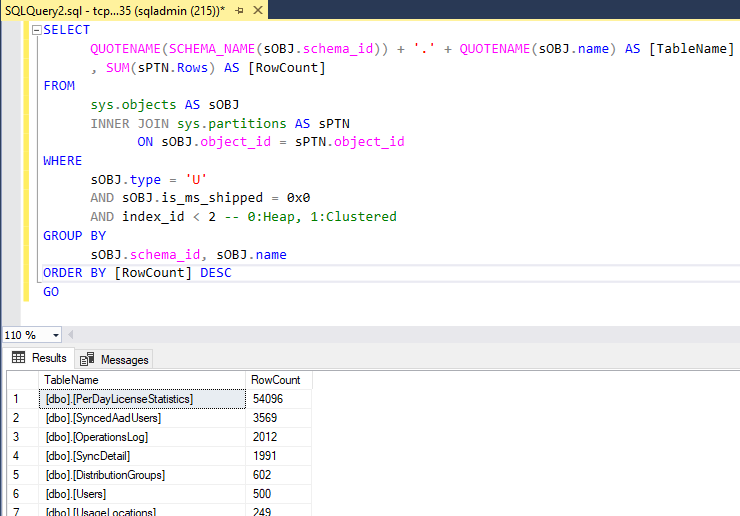740x516 pixels.
Task: Select all via the grid corner cell
Action: [22, 380]
